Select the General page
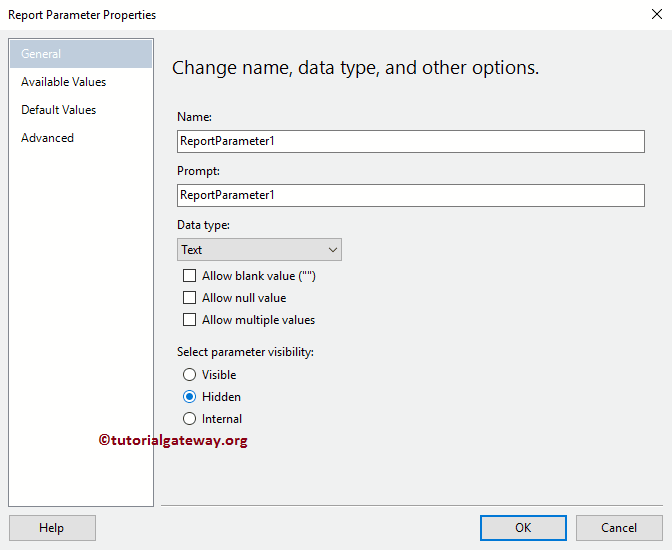This screenshot has width=672, height=550. coord(80,54)
